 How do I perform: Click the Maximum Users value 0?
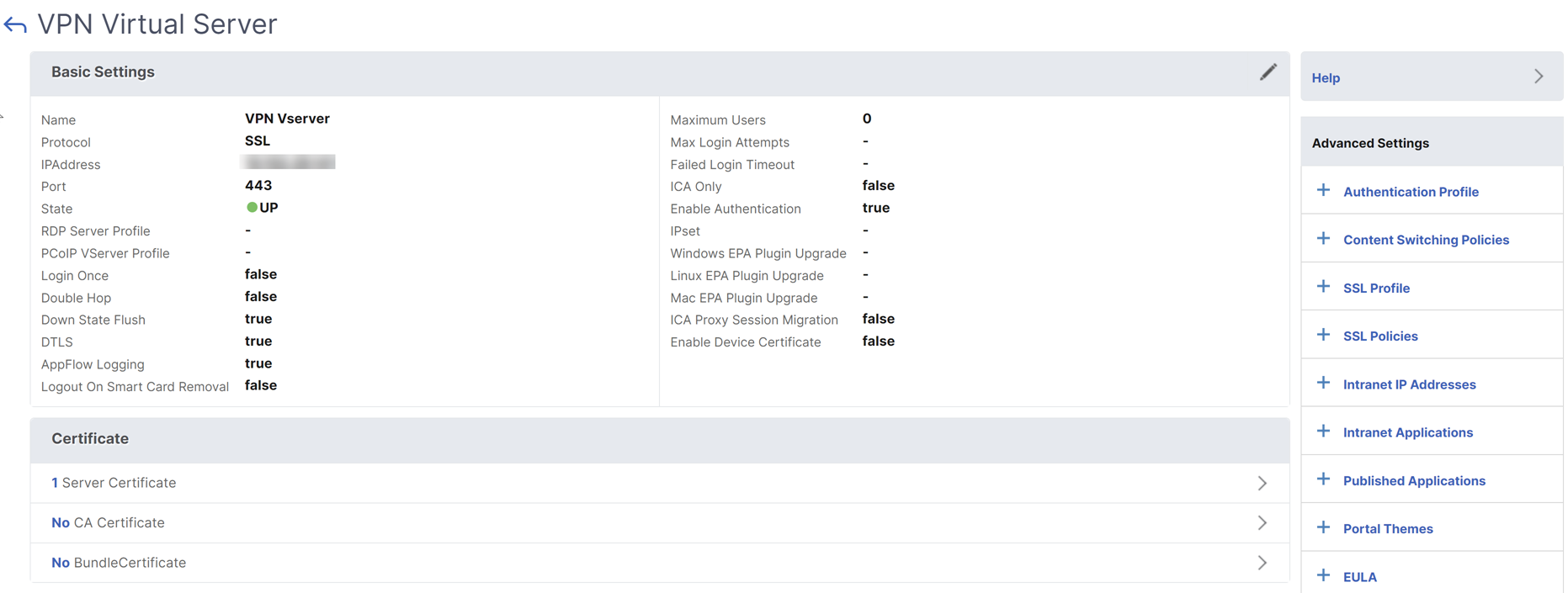tap(867, 119)
